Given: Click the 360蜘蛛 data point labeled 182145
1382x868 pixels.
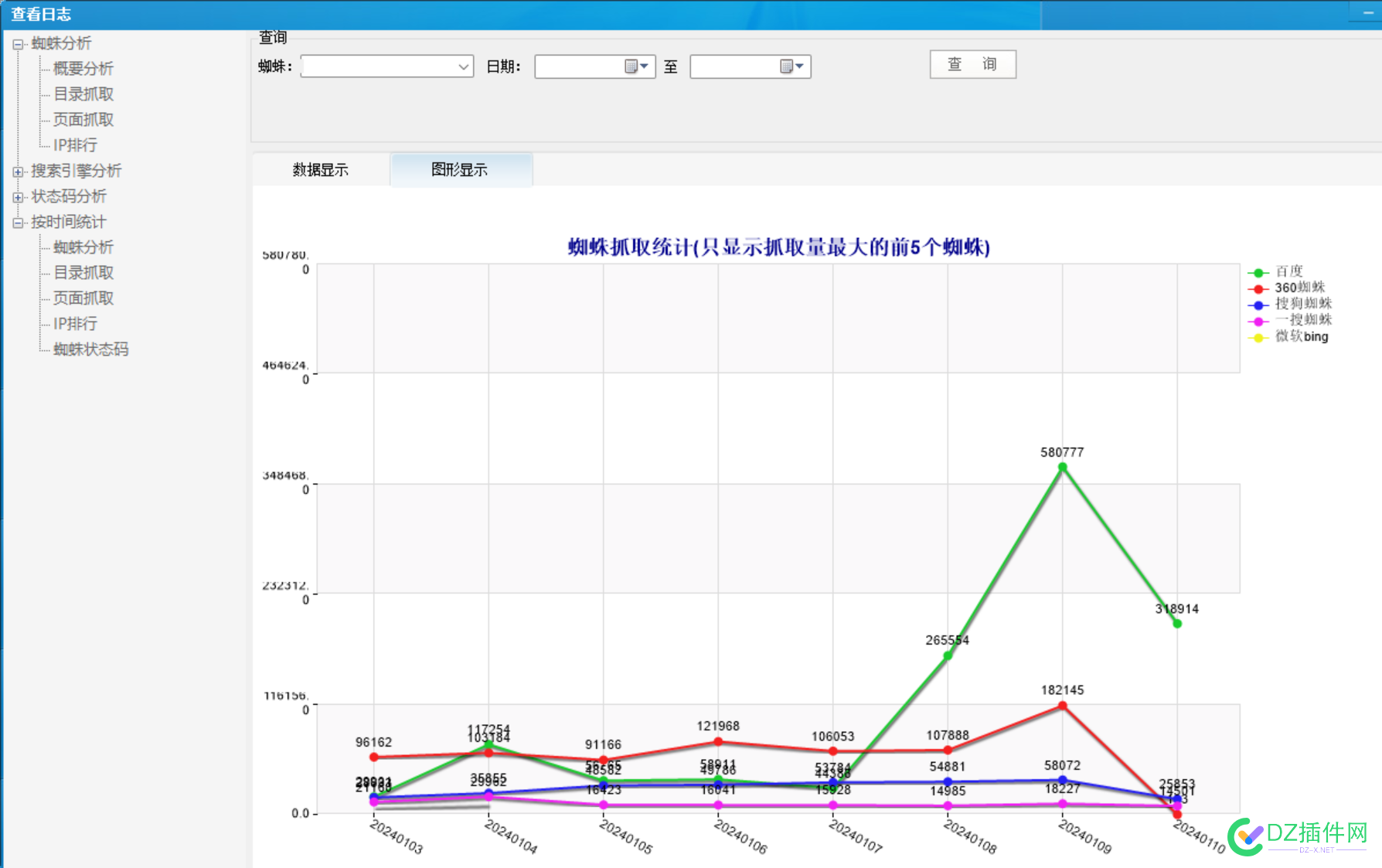Looking at the screenshot, I should [x=1062, y=705].
